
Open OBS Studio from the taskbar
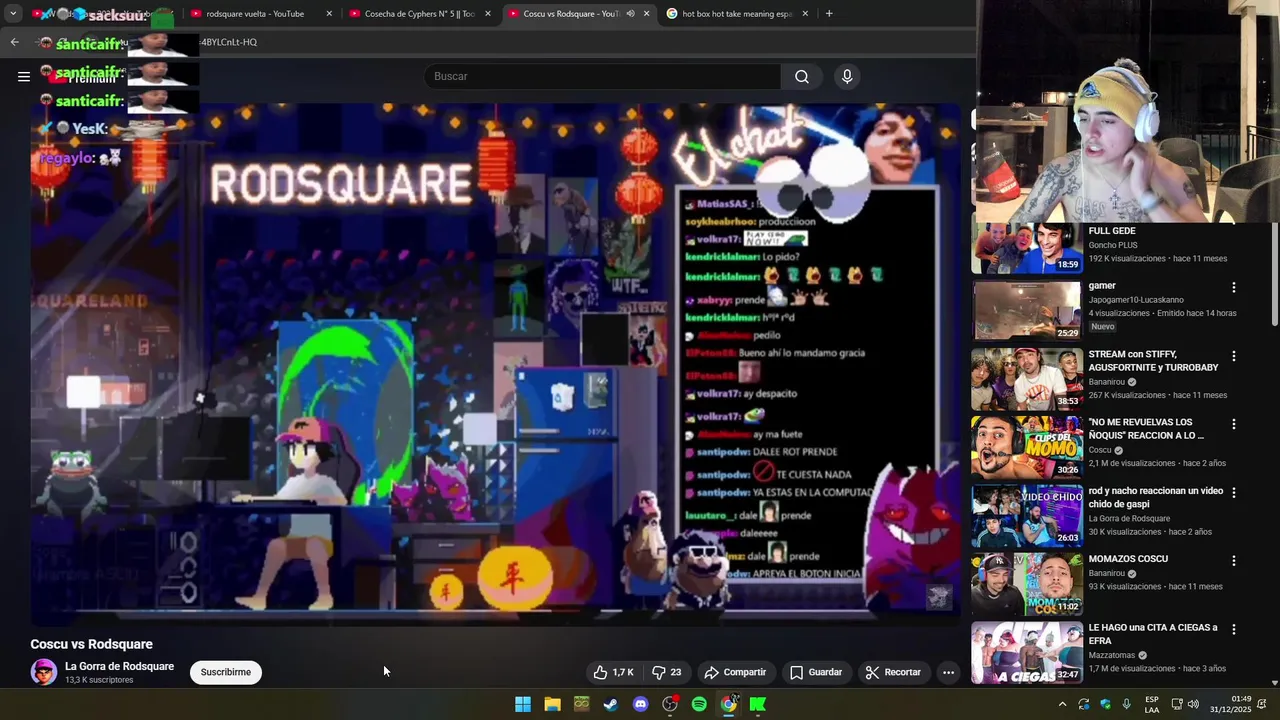point(670,704)
